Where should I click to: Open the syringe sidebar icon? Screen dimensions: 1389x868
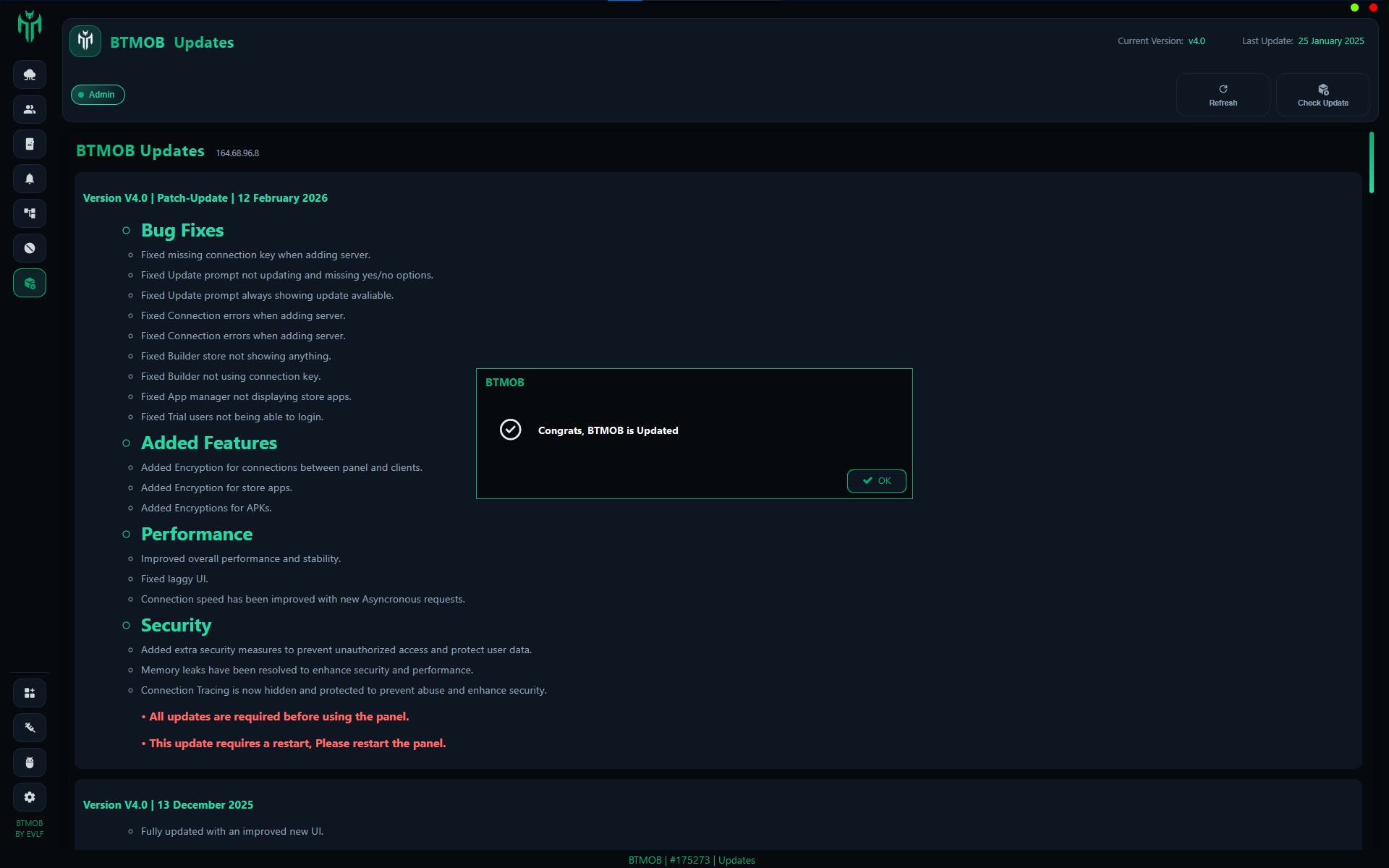30,728
